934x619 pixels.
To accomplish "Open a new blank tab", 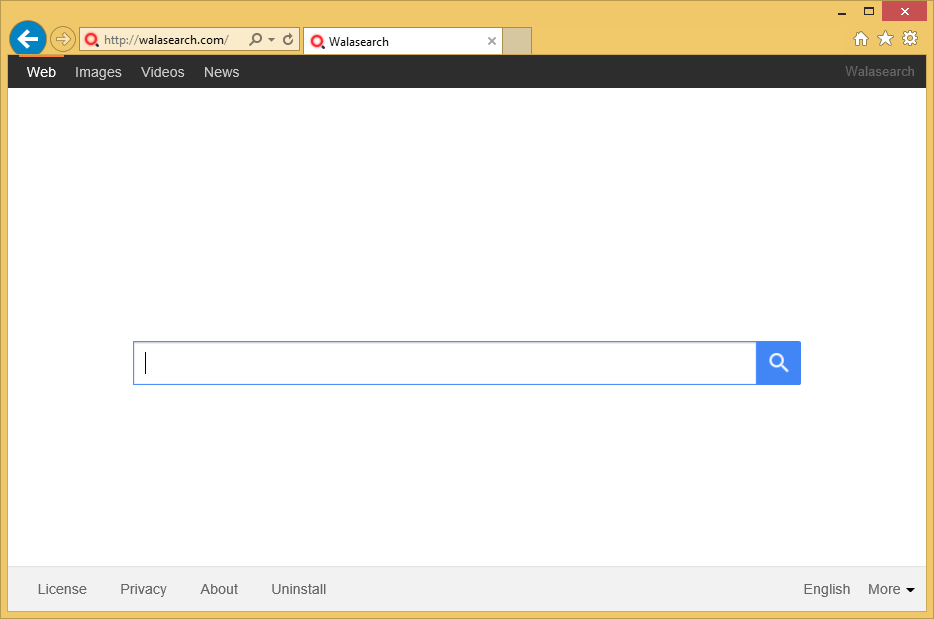I will coord(516,41).
